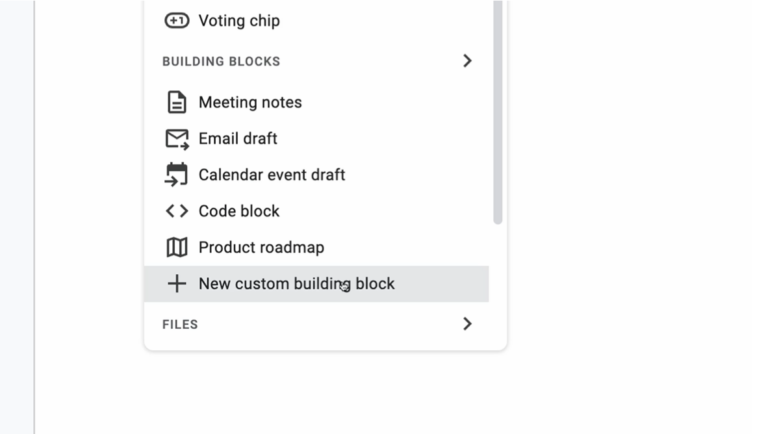The height and width of the screenshot is (434, 768).
Task: Expand the Files section chevron arrow
Action: click(467, 324)
